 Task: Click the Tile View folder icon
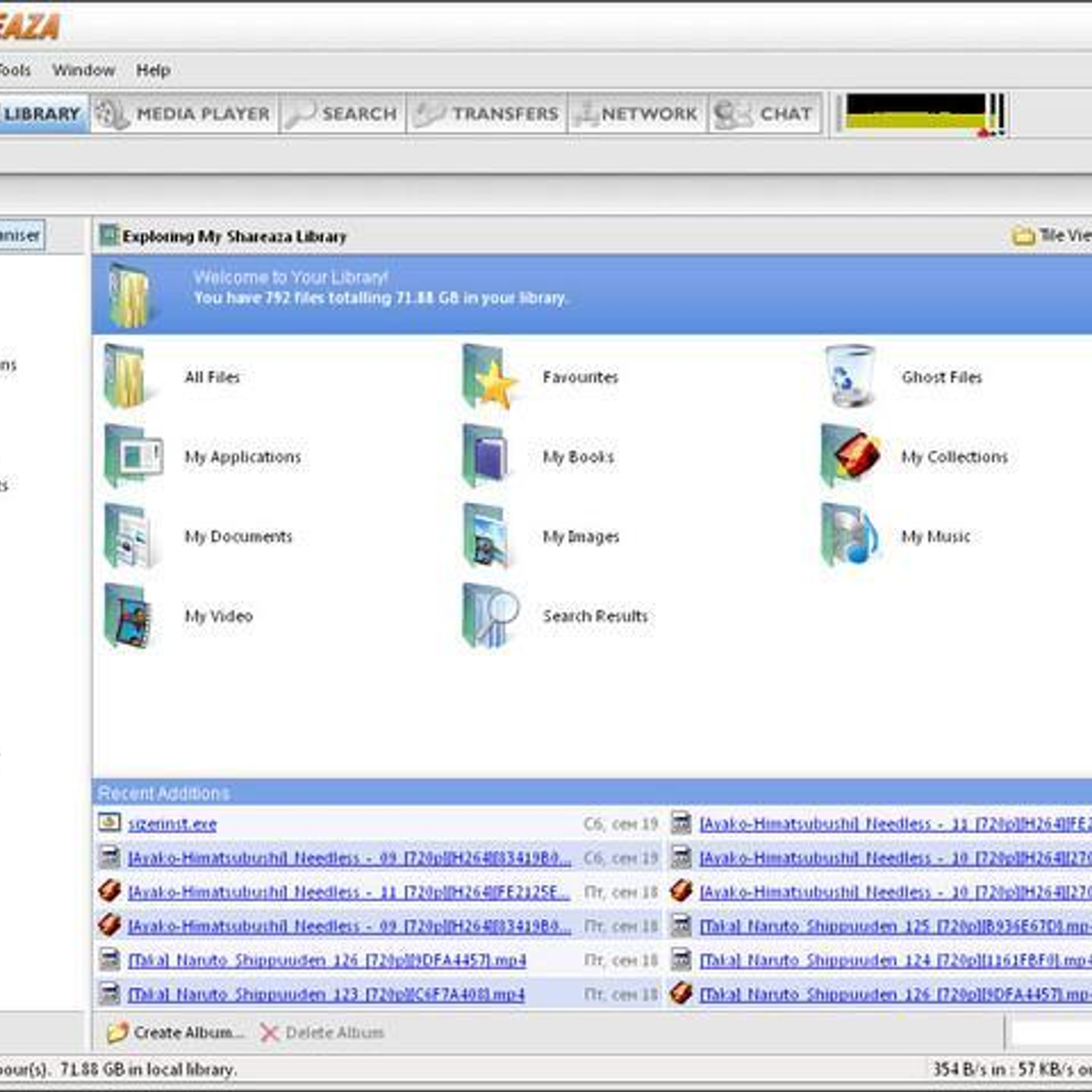(1022, 235)
